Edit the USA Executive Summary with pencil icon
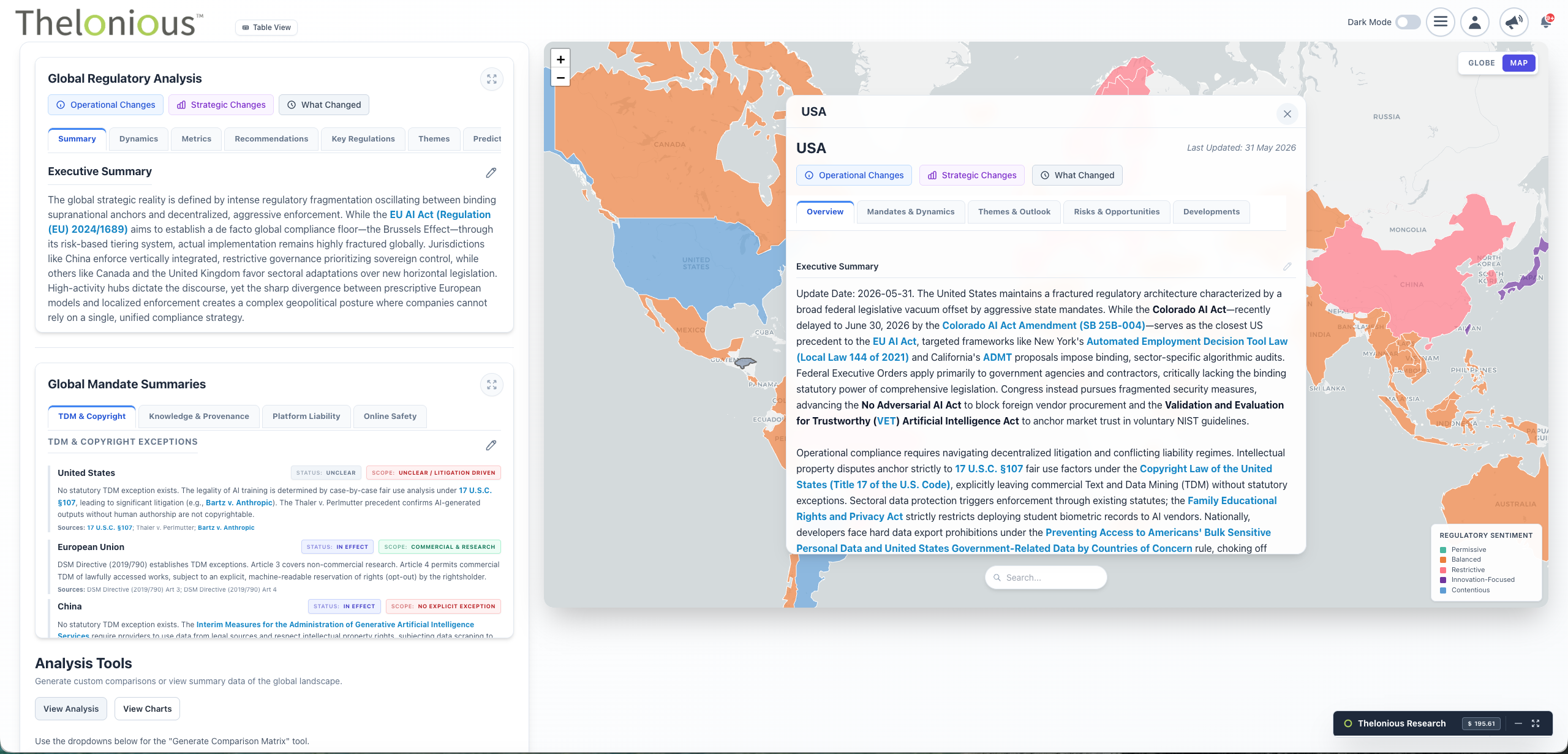The width and height of the screenshot is (1568, 754). 1287,266
